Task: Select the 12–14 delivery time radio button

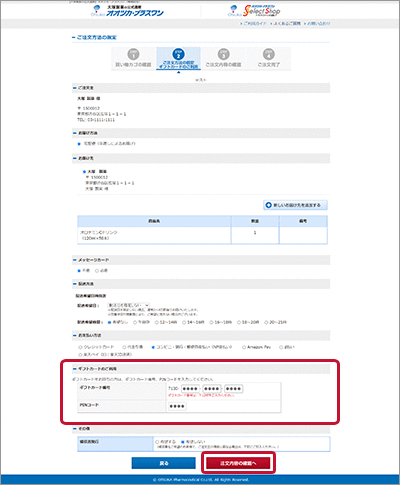Action: [x=157, y=322]
